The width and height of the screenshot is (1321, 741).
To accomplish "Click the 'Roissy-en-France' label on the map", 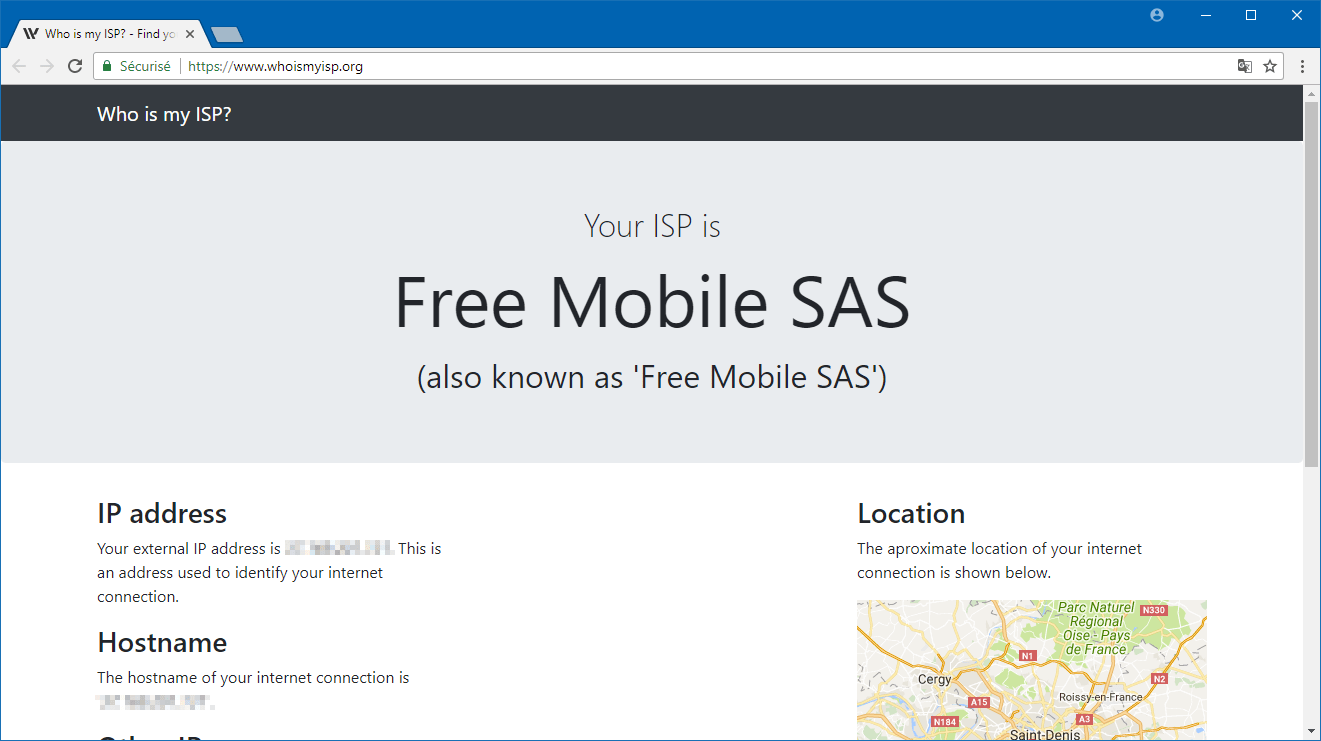I will tap(1100, 697).
